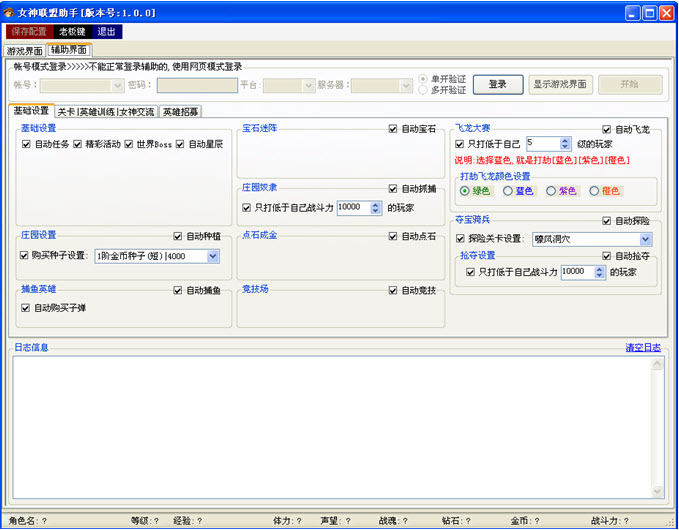The width and height of the screenshot is (679, 530).
Task: Choose the 蓝色 dragon color option
Action: coord(507,191)
